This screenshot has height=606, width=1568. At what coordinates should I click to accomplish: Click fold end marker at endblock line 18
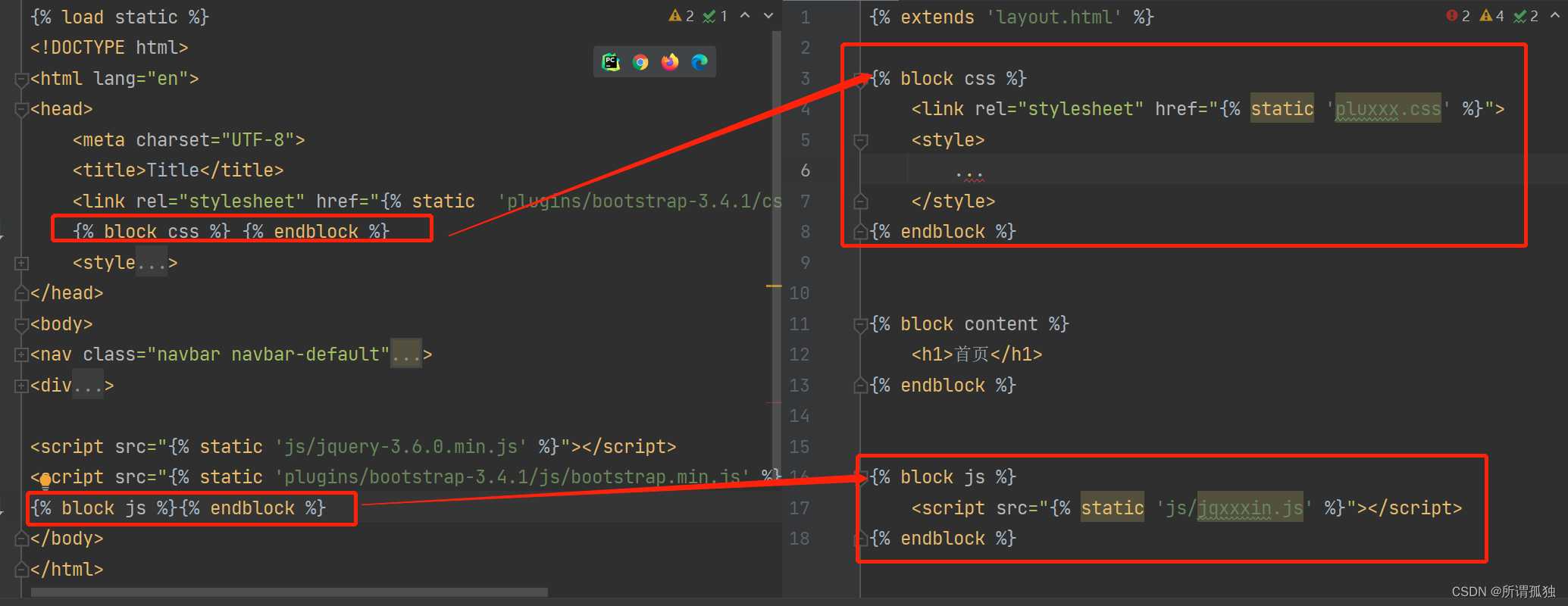tap(860, 539)
